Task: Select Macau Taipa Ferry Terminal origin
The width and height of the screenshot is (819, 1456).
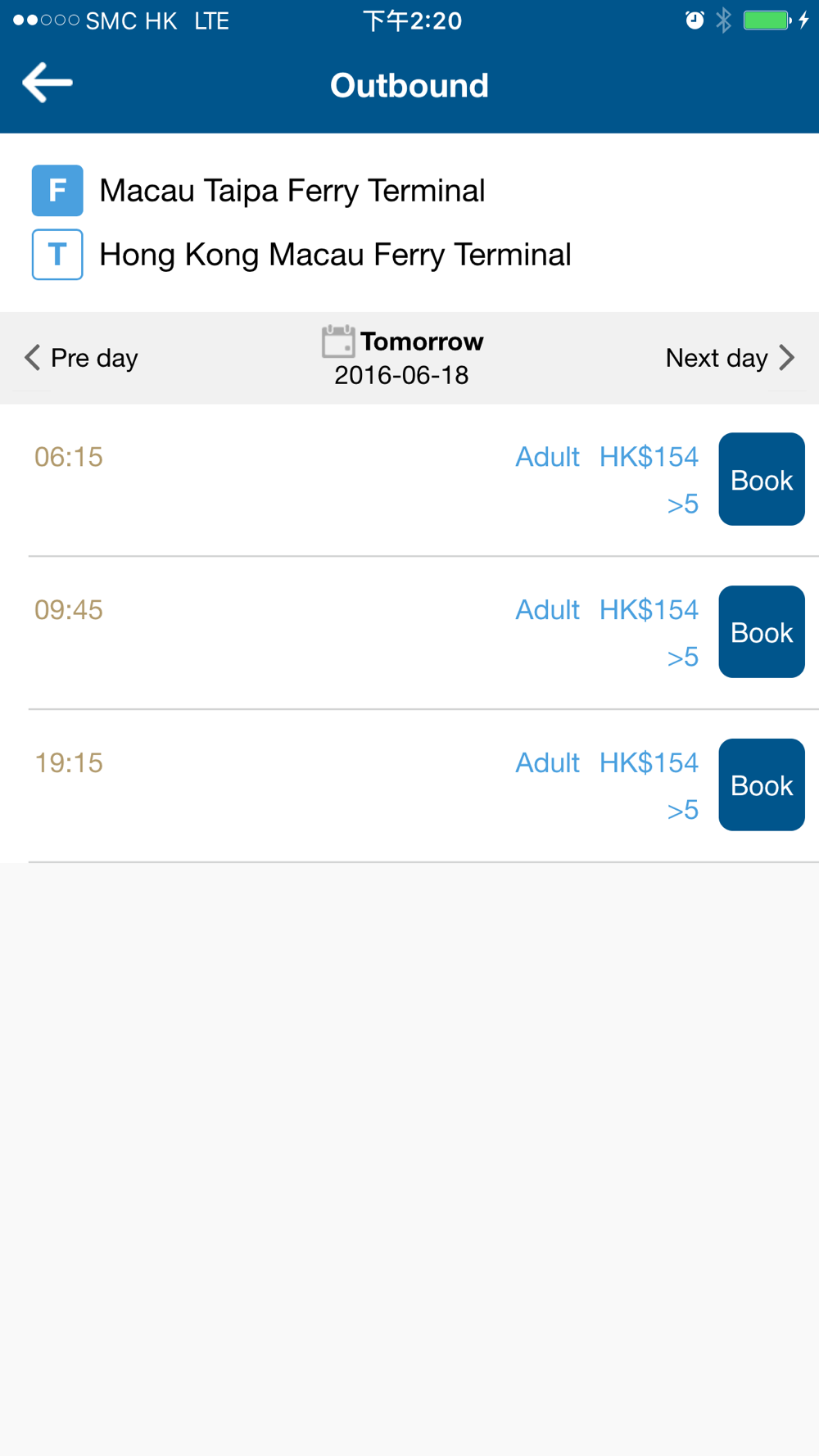Action: click(292, 191)
